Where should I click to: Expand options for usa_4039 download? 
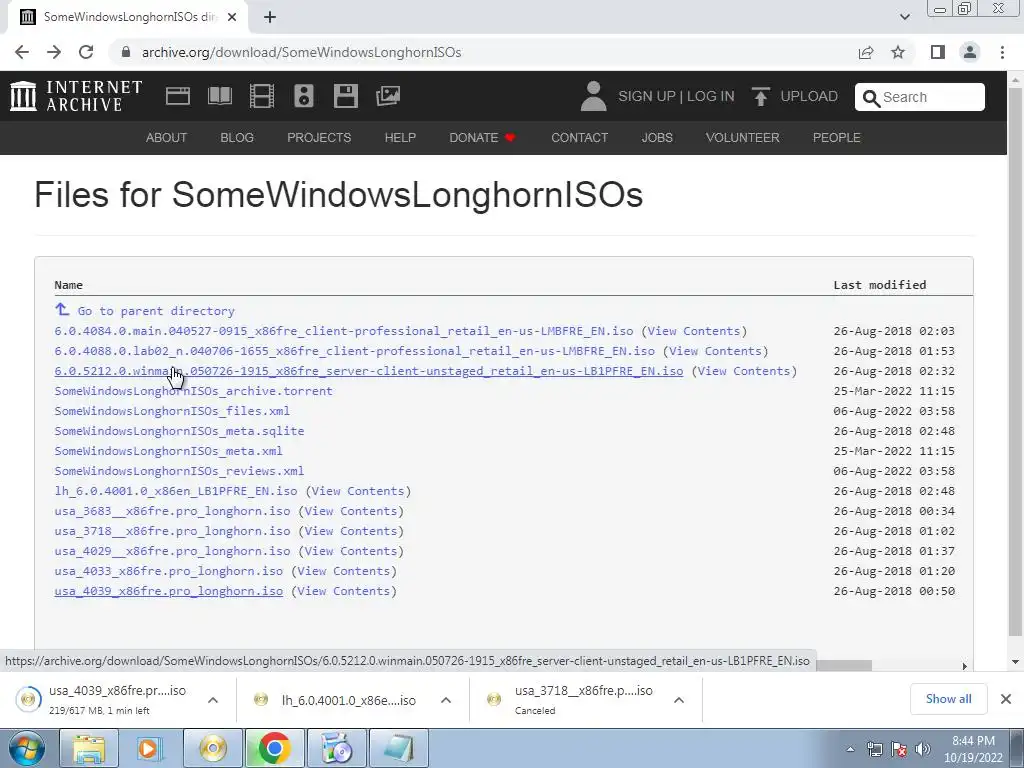click(213, 700)
